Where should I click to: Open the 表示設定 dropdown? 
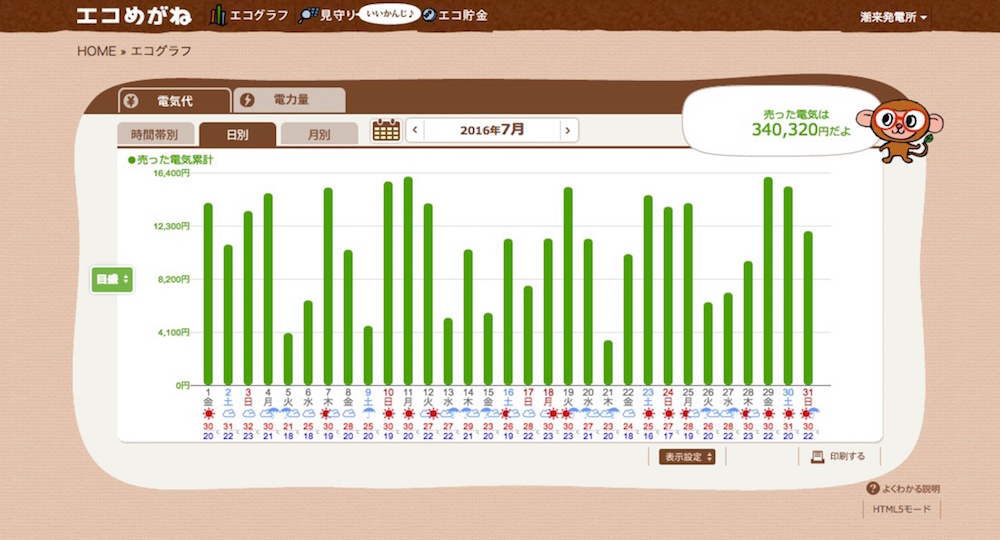[x=687, y=456]
